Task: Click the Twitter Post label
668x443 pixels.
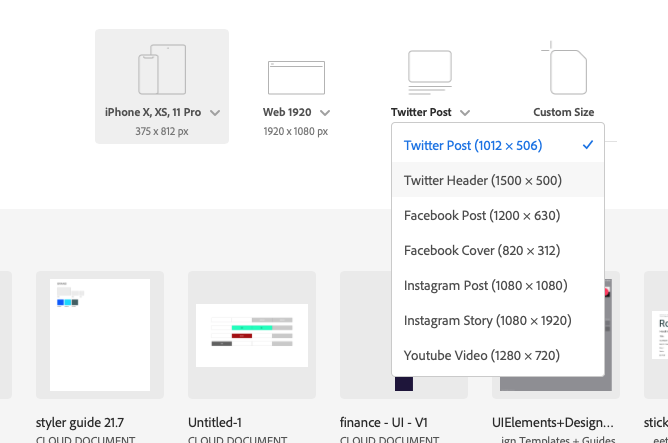Action: pyautogui.click(x=421, y=112)
